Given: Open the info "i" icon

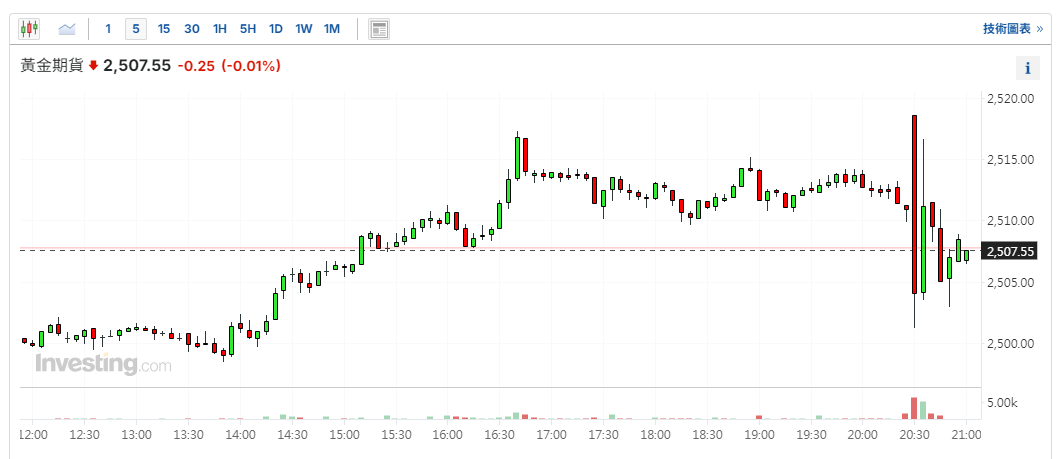Looking at the screenshot, I should [x=1026, y=68].
